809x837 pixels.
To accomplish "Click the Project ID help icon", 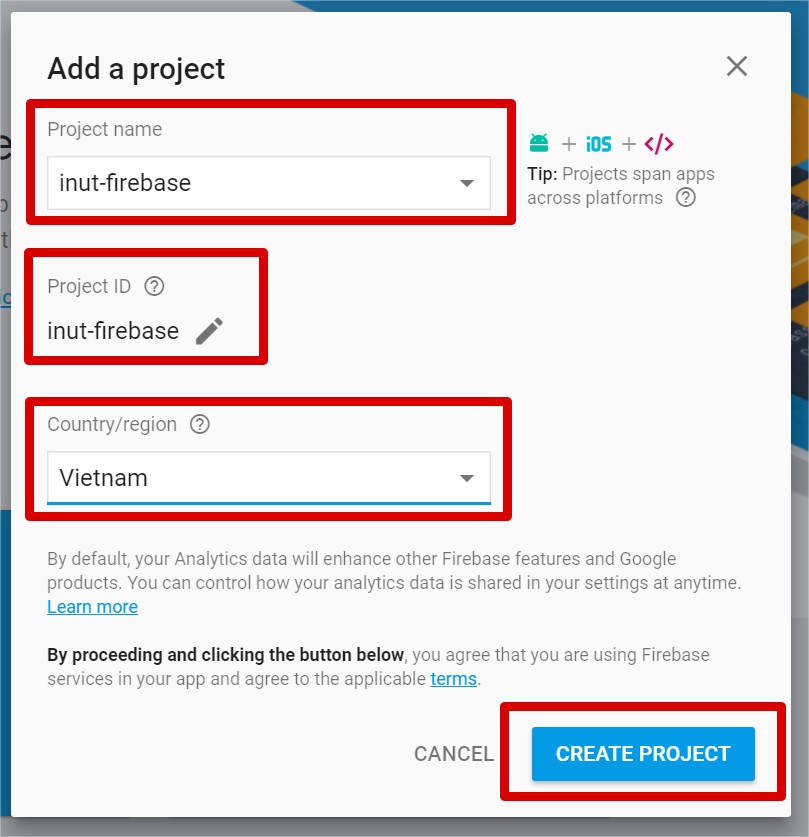I will [x=154, y=286].
